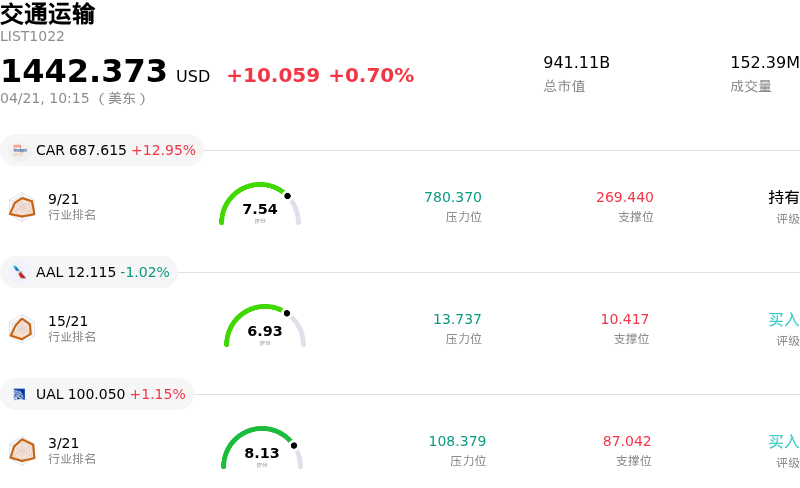
Task: Click CAR support level 269.440
Action: click(625, 197)
